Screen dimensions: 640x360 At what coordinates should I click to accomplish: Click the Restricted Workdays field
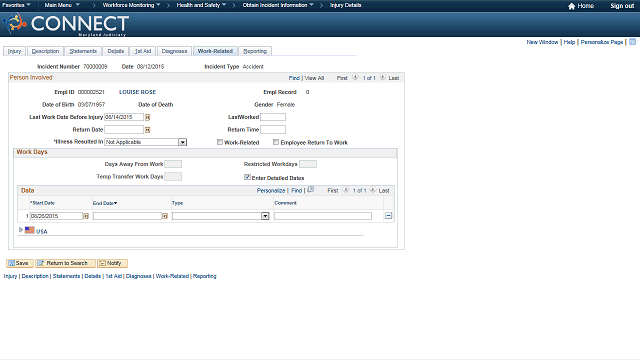coord(307,164)
